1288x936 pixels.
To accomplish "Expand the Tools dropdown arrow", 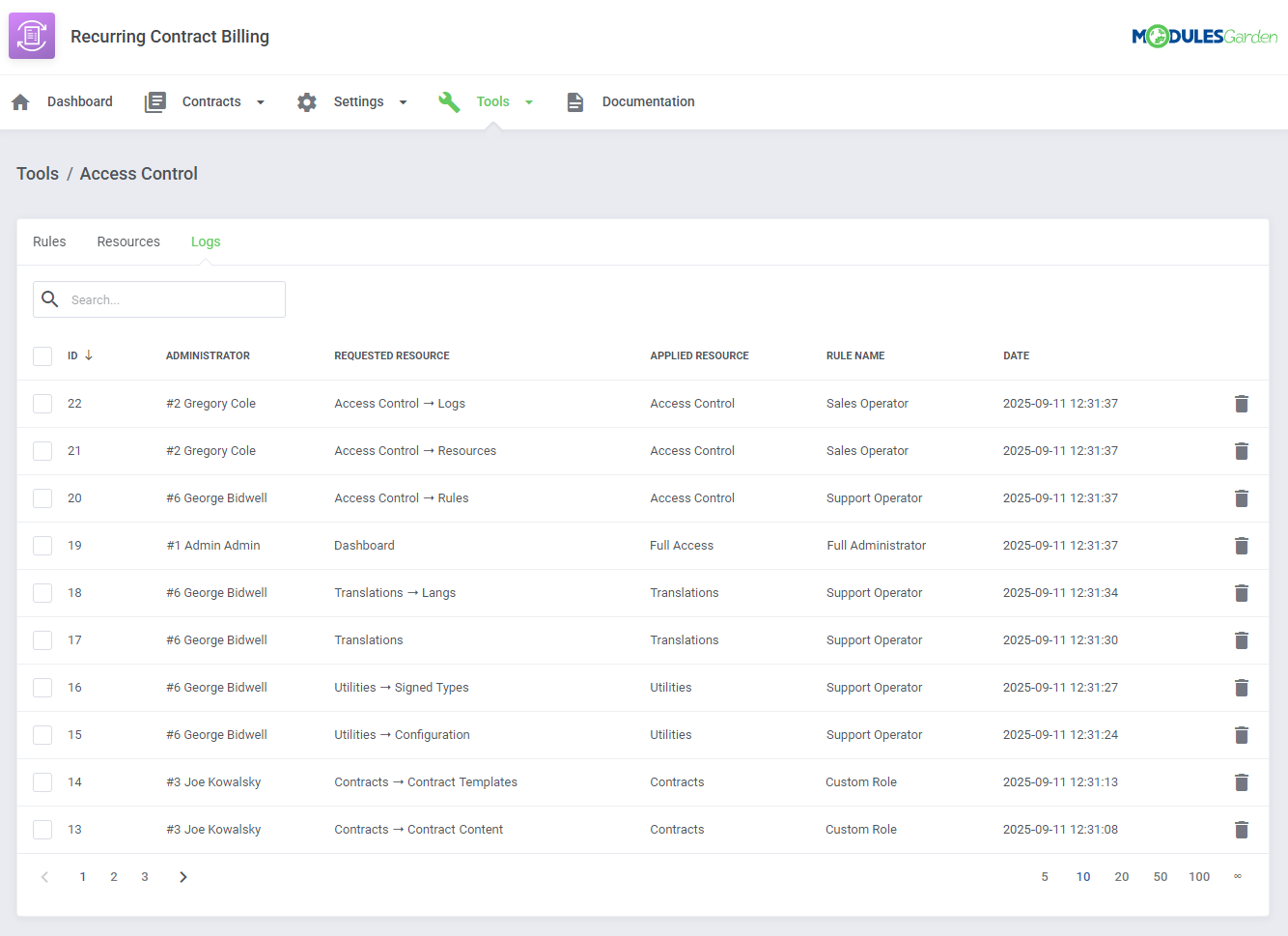I will 529,102.
